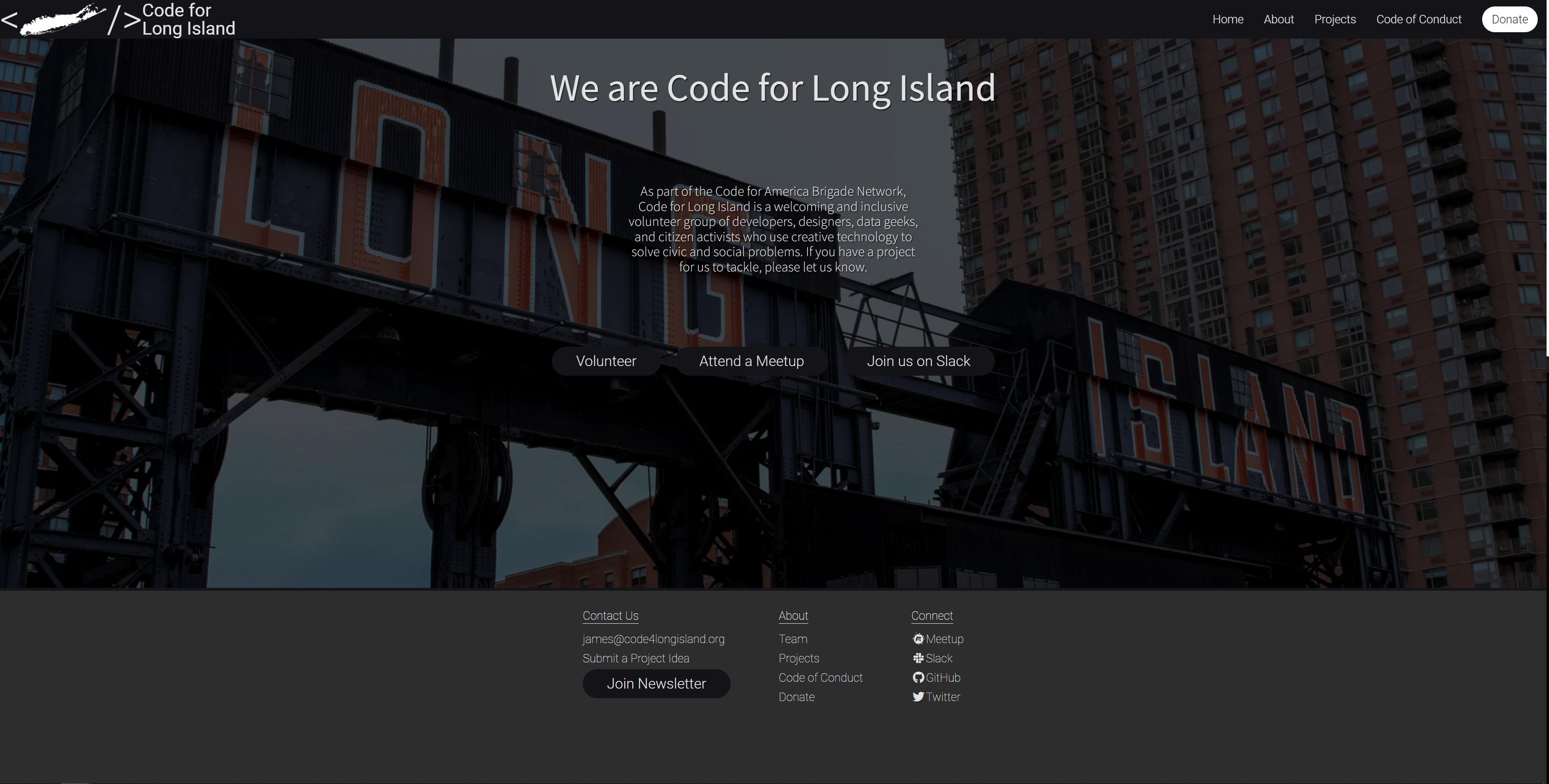
Task: Click the Code for America Brigade Network paragraph
Action: pyautogui.click(x=773, y=229)
